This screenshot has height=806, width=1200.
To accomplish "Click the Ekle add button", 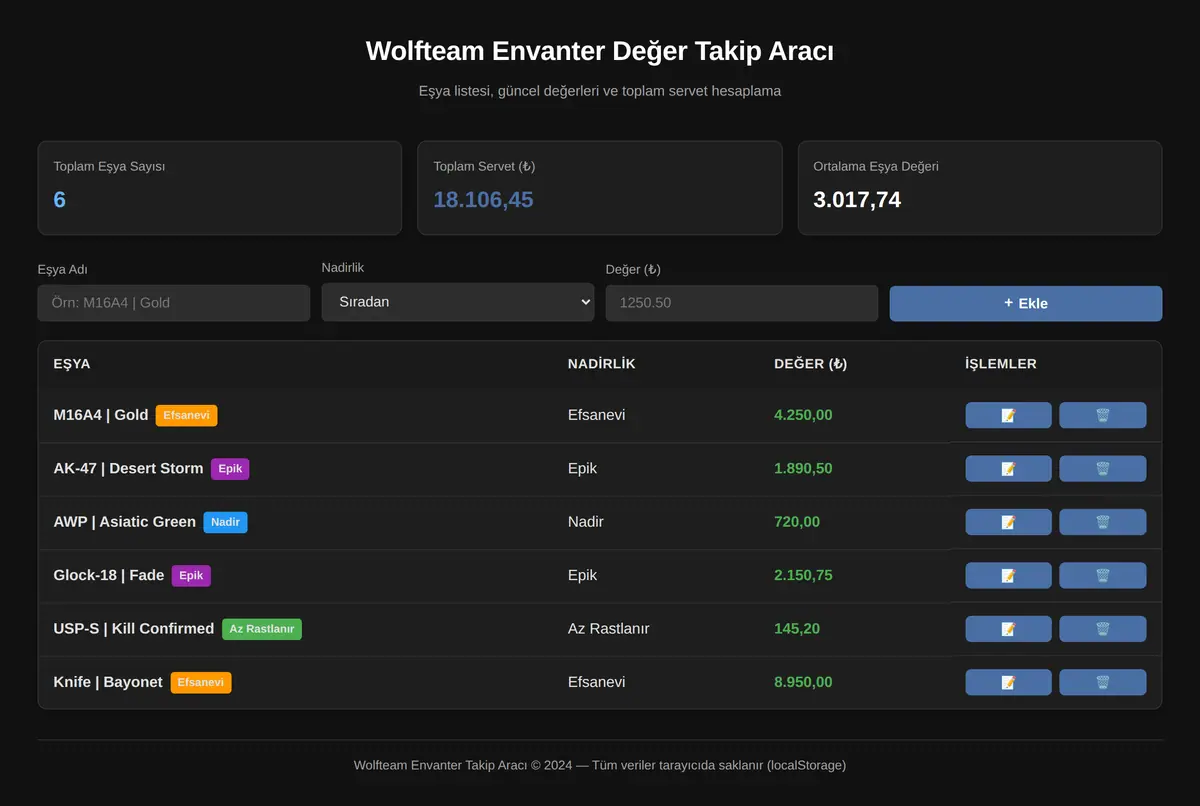I will tap(1026, 303).
